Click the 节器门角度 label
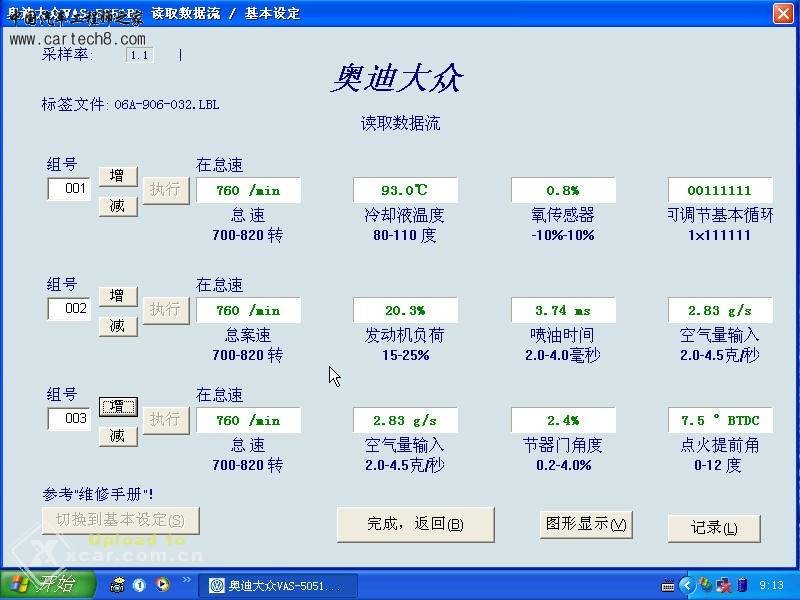The height and width of the screenshot is (600, 800). coord(563,445)
